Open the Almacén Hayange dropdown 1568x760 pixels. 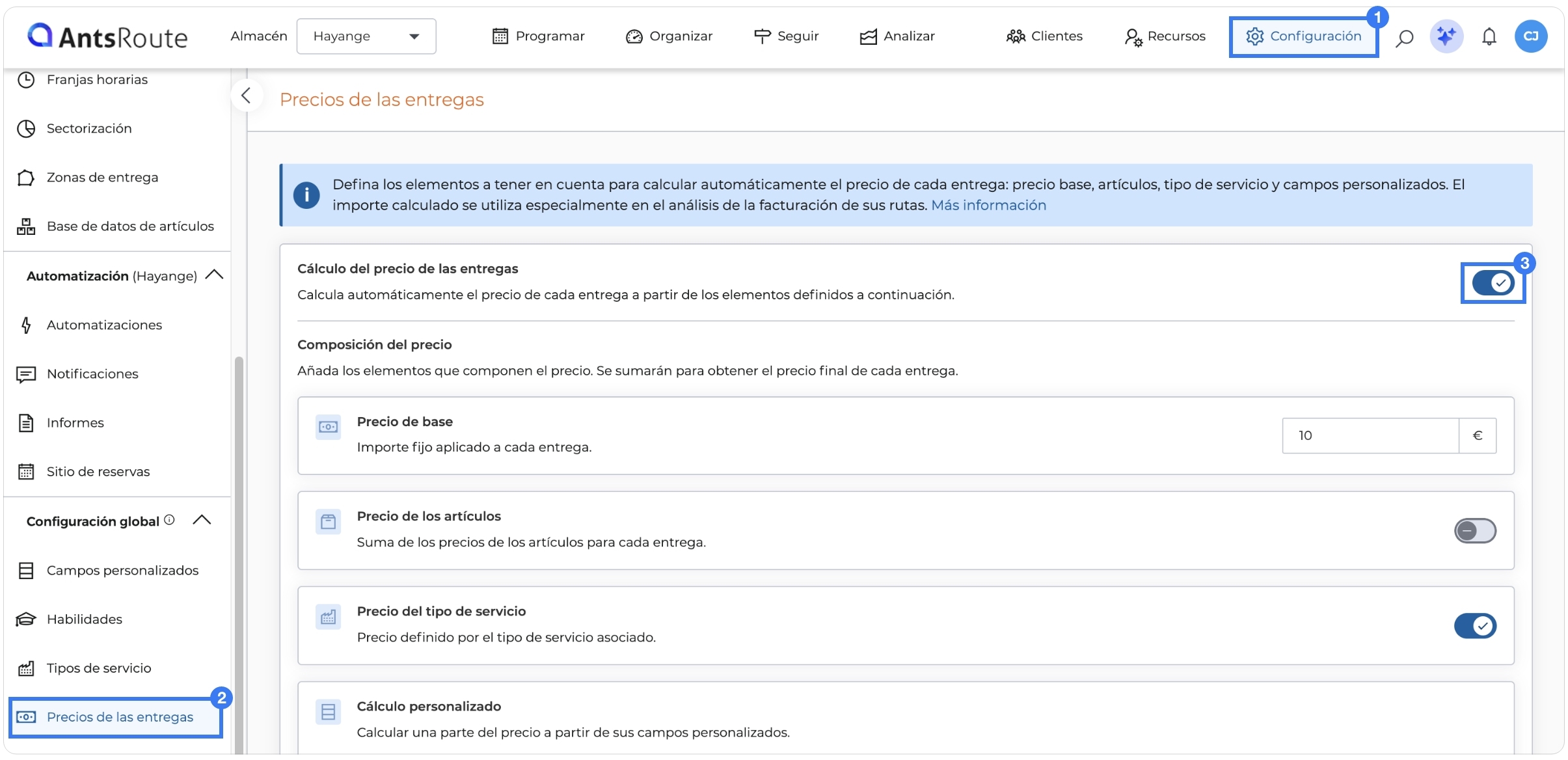tap(366, 36)
